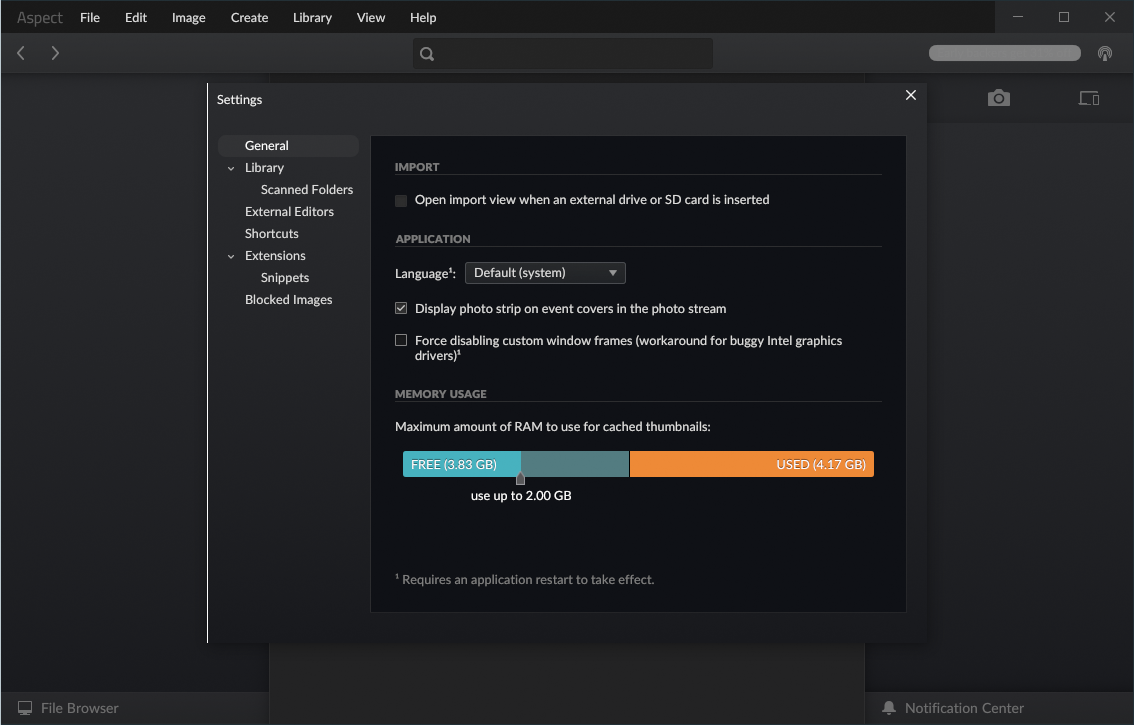Click the File Browser monitor icon
The height and width of the screenshot is (725, 1134).
(x=25, y=708)
